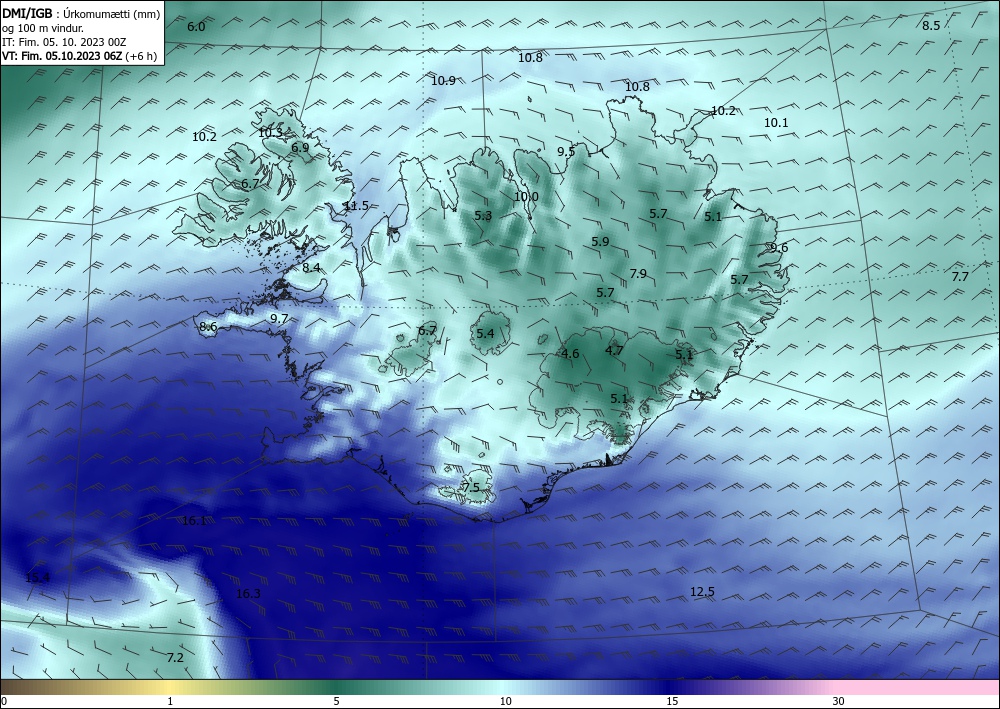1000x709 pixels.
Task: Click the color scale tick label 1
Action: [x=170, y=701]
